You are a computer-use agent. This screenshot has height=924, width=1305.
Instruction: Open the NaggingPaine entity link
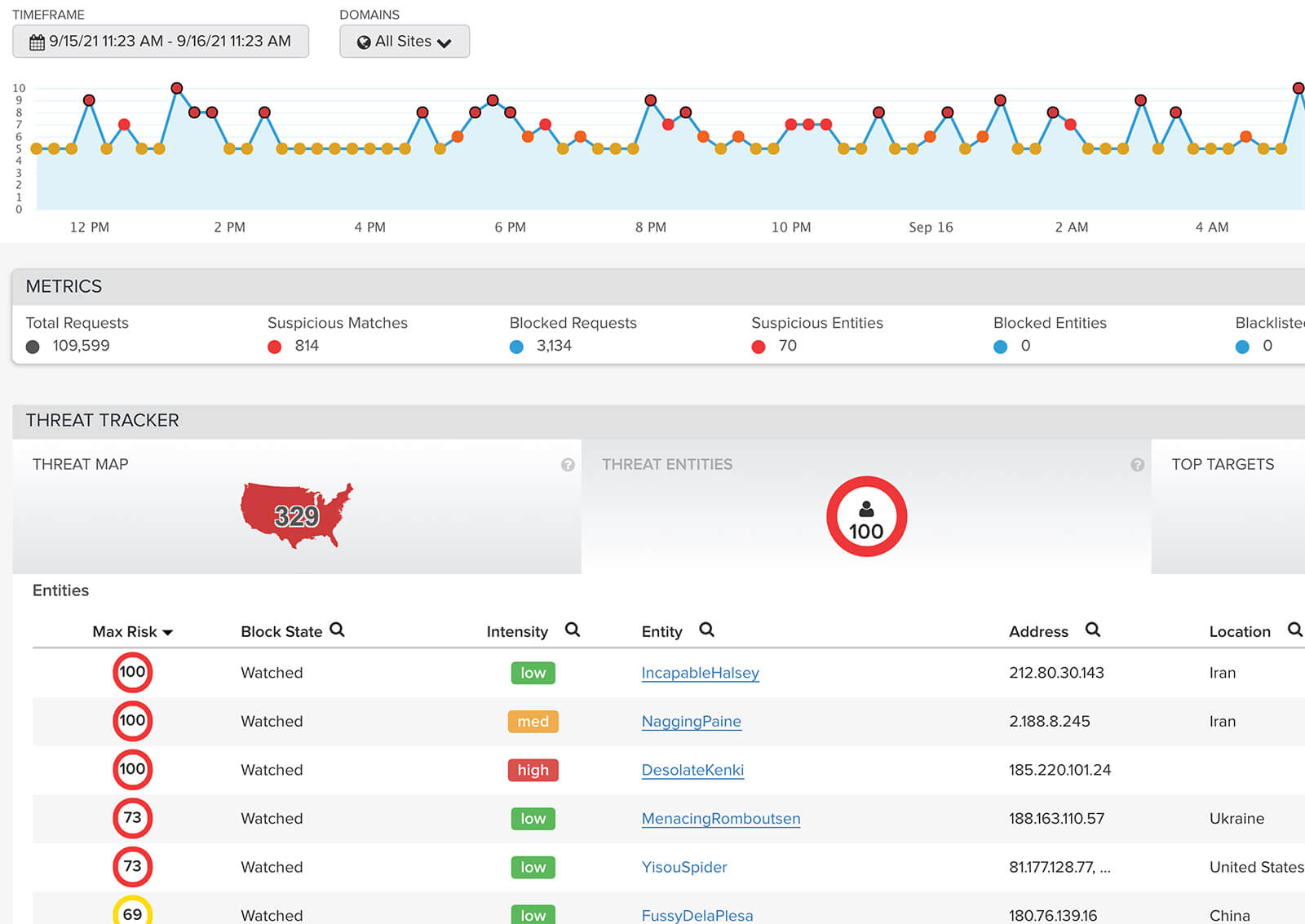pyautogui.click(x=692, y=722)
